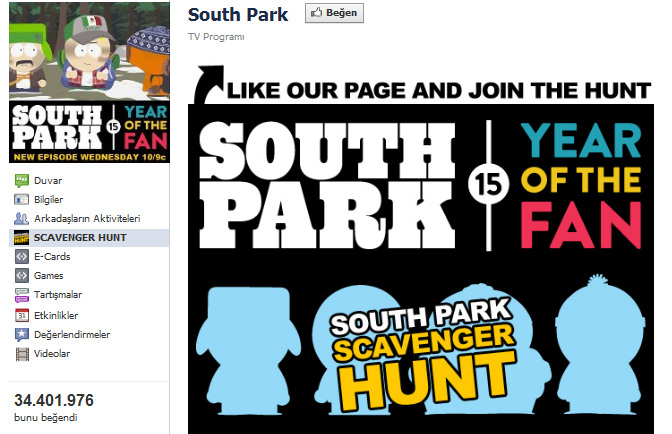
Task: Open the Videolar section link
Action: click(52, 354)
